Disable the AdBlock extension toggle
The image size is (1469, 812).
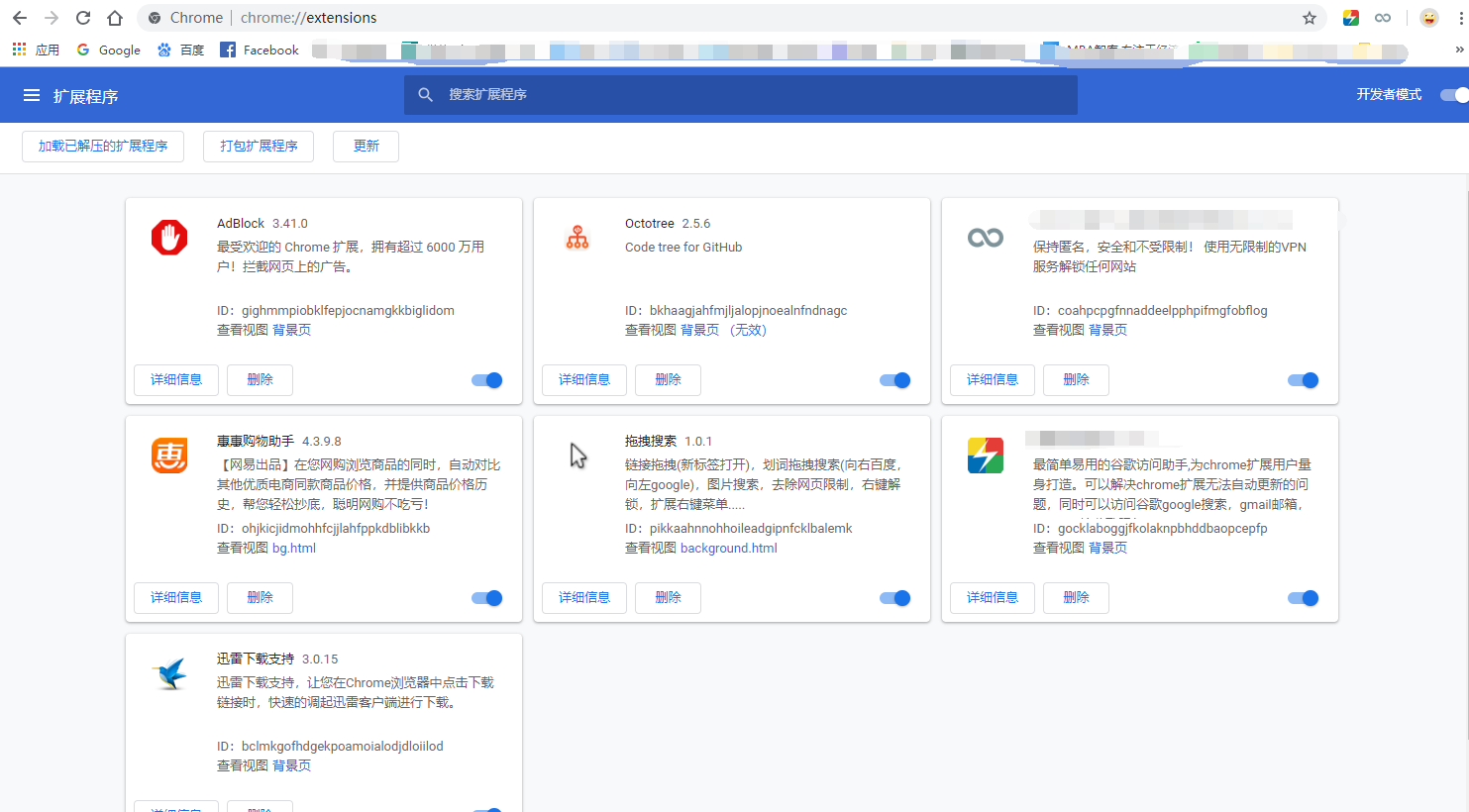pos(487,380)
